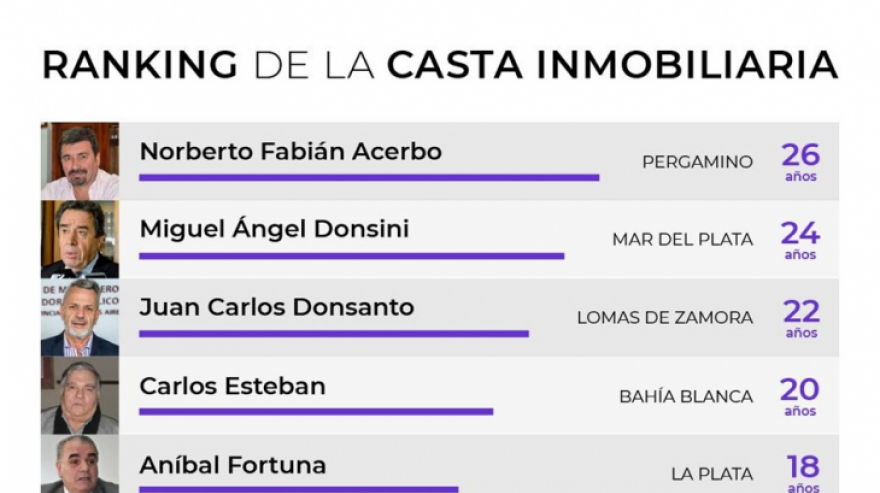Image resolution: width=880 pixels, height=493 pixels.
Task: Select the name Aníbal Fortuna
Action: (233, 465)
